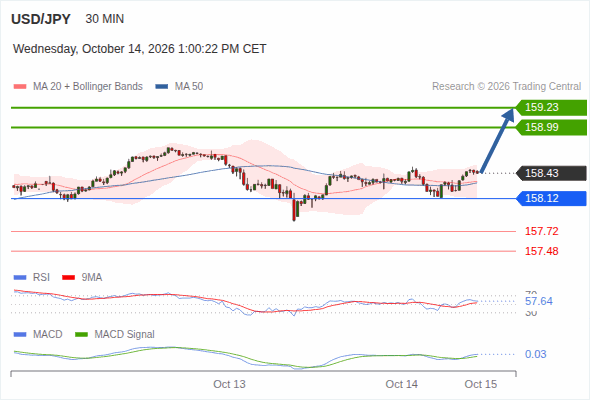Click the 9MA legend label
Viewport: 590px width, 400px height.
click(x=92, y=278)
